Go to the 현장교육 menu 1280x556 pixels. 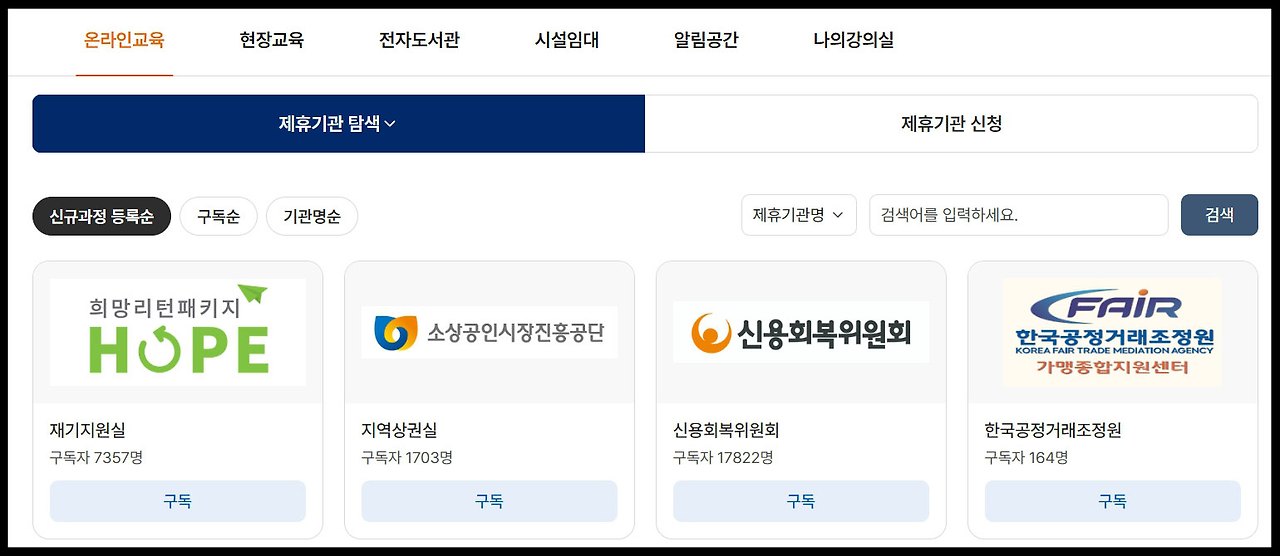[271, 41]
